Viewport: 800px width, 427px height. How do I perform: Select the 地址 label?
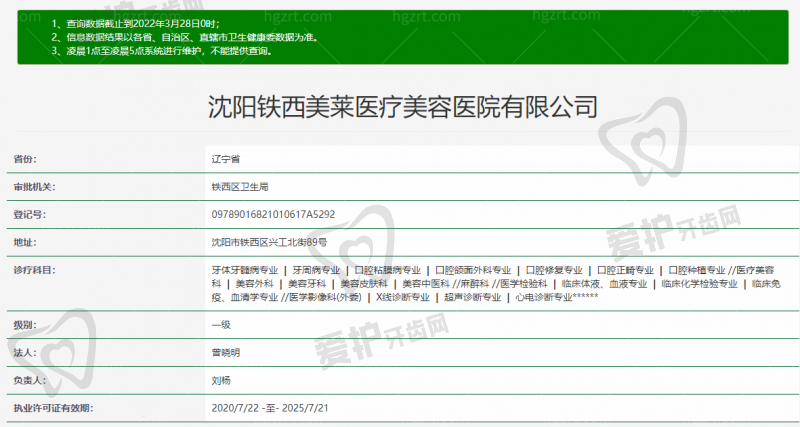(x=25, y=242)
